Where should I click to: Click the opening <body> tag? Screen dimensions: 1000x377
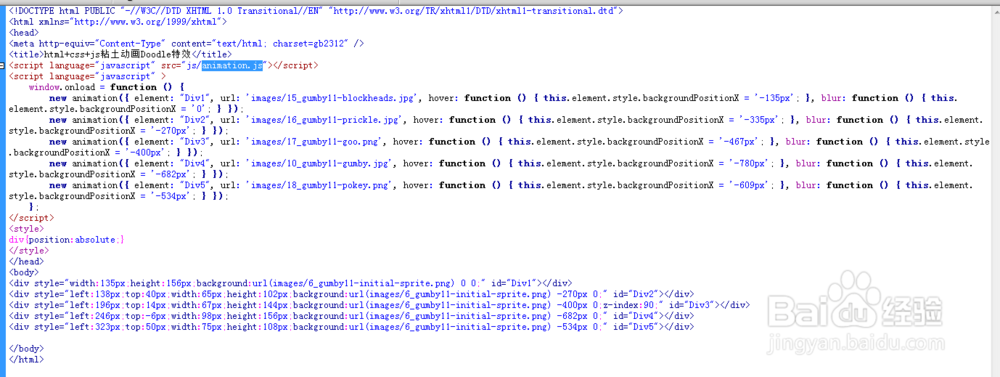24,272
